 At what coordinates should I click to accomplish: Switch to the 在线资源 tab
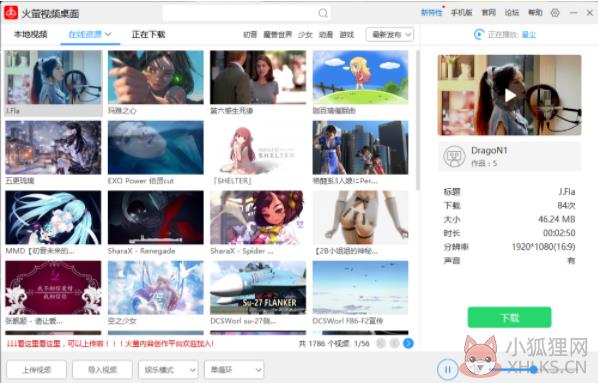tap(90, 34)
